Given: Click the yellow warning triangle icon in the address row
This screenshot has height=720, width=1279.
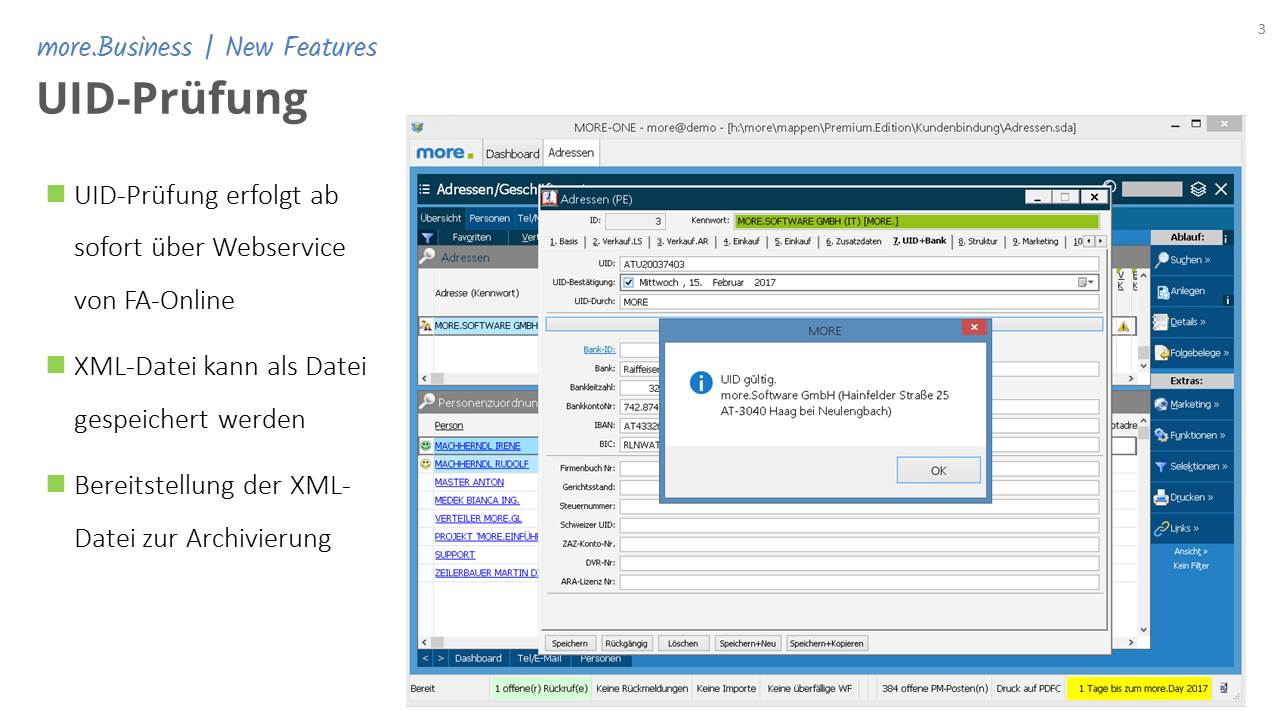Looking at the screenshot, I should tap(1123, 326).
